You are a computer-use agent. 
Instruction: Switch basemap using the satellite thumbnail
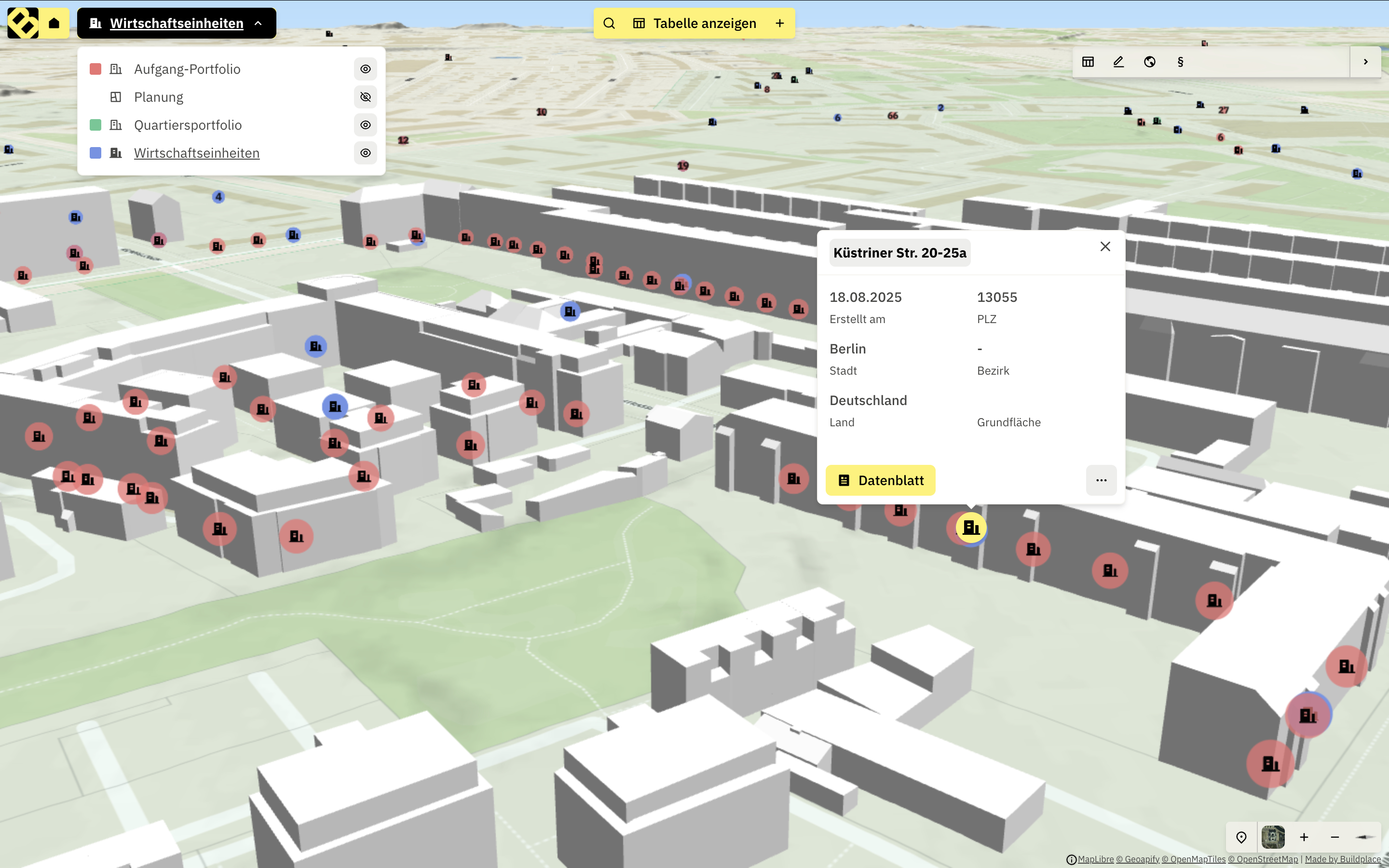pyautogui.click(x=1273, y=837)
